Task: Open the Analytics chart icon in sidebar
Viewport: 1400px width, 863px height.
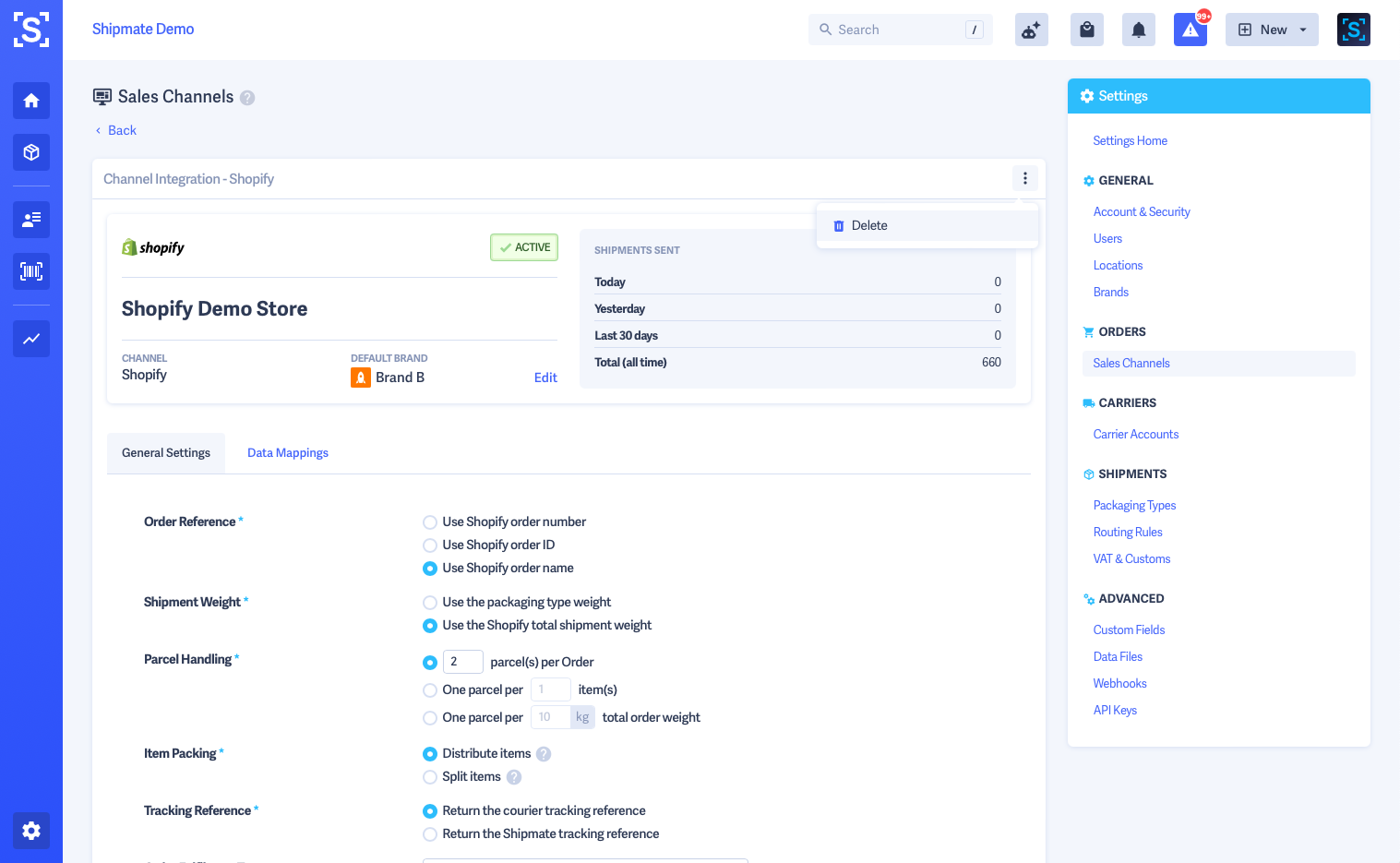Action: click(30, 339)
